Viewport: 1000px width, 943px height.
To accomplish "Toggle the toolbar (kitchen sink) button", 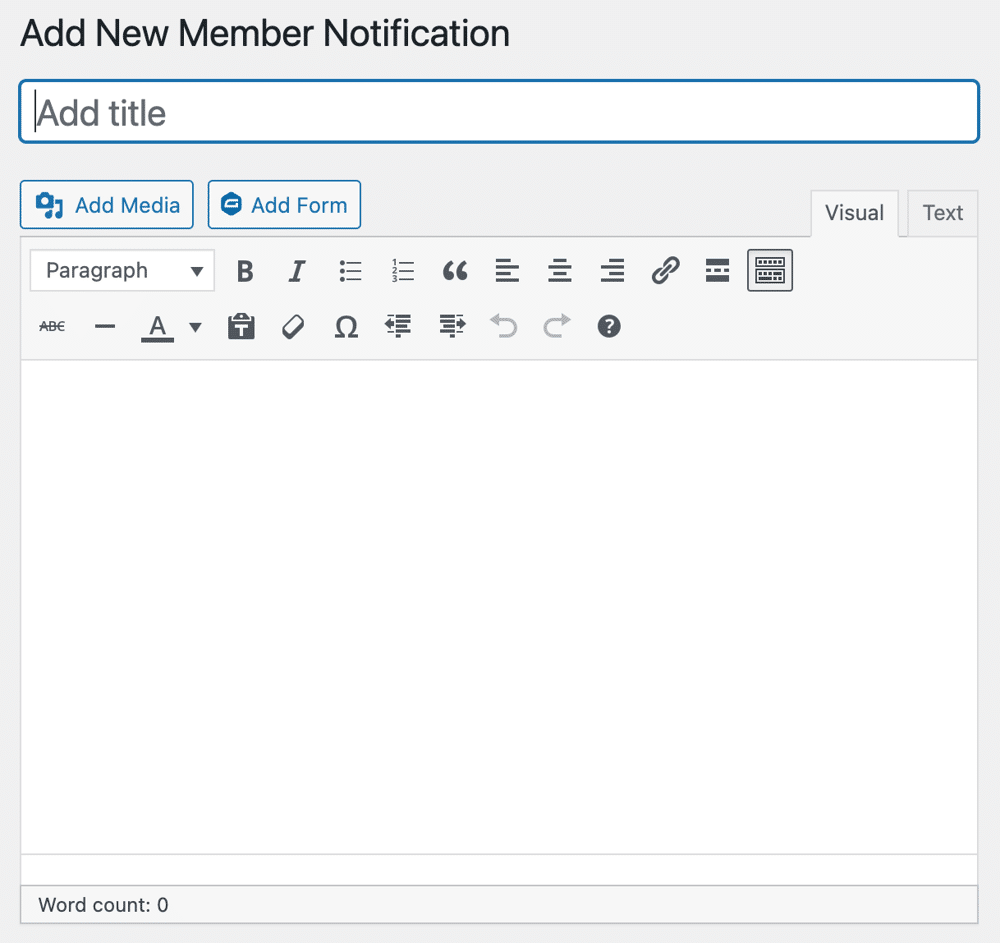I will click(x=770, y=271).
